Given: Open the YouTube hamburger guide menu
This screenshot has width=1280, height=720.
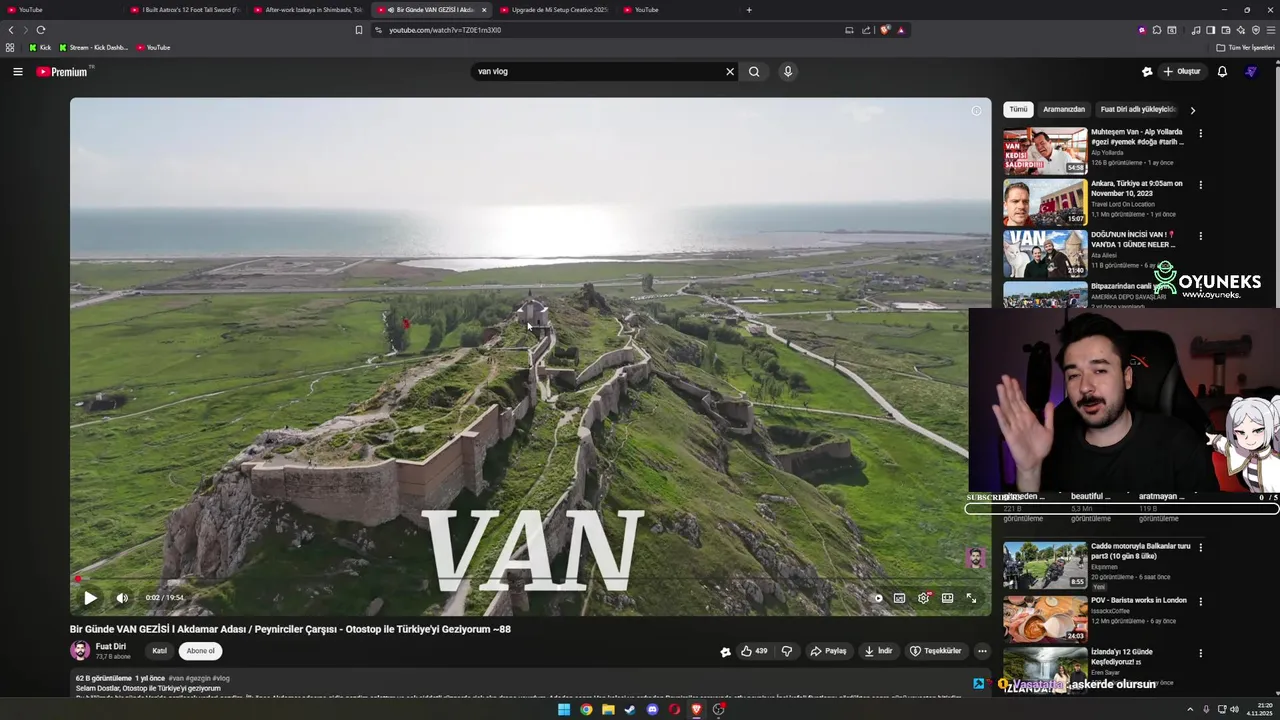Looking at the screenshot, I should coord(17,71).
